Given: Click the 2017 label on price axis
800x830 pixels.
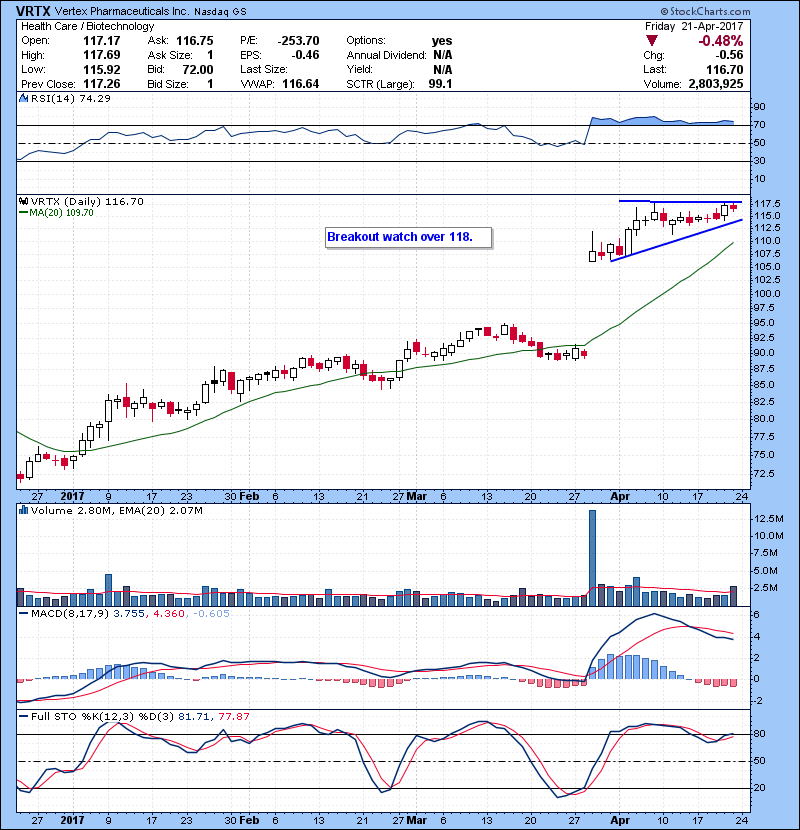Looking at the screenshot, I should pos(72,496).
